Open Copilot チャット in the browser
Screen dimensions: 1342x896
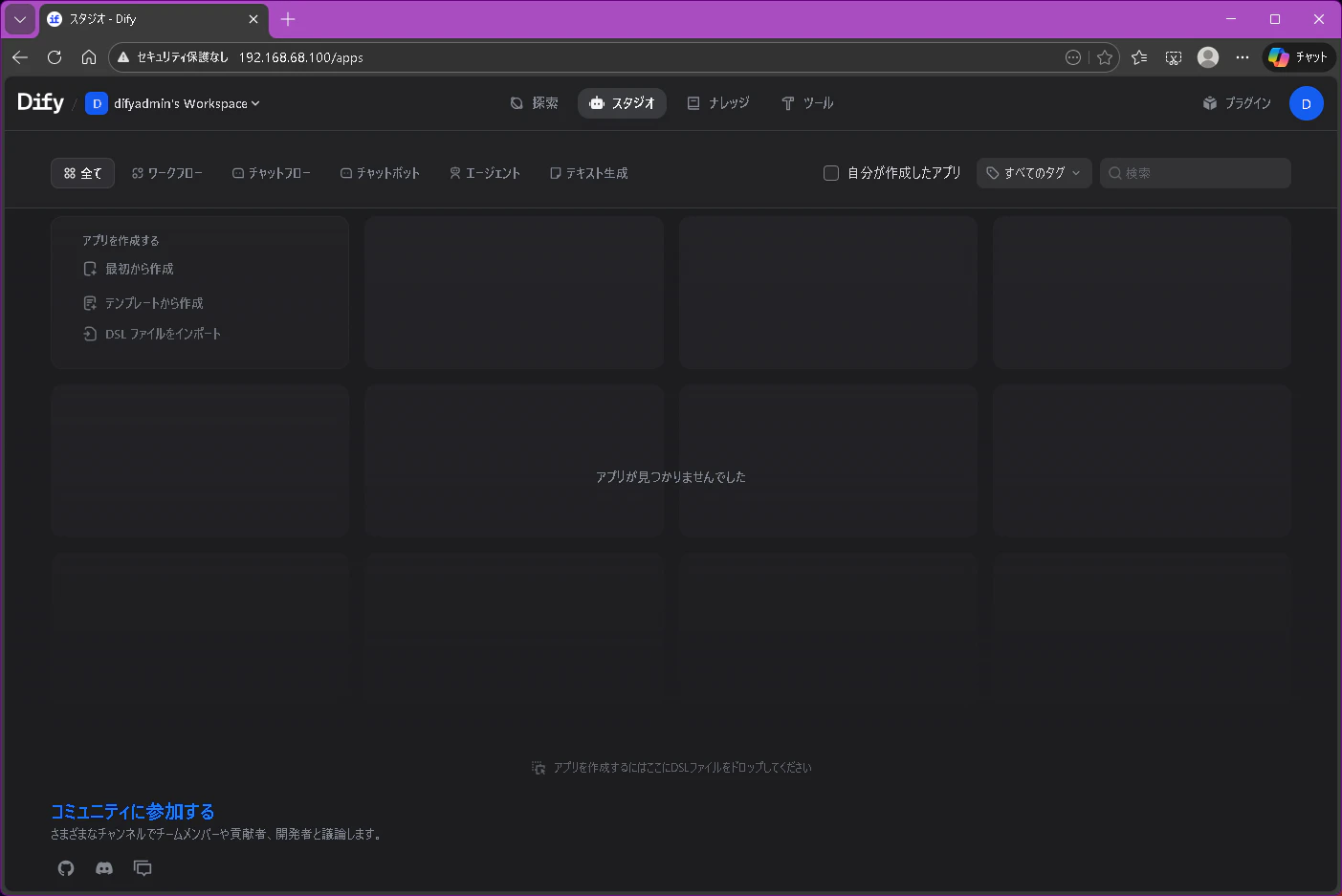[1298, 57]
